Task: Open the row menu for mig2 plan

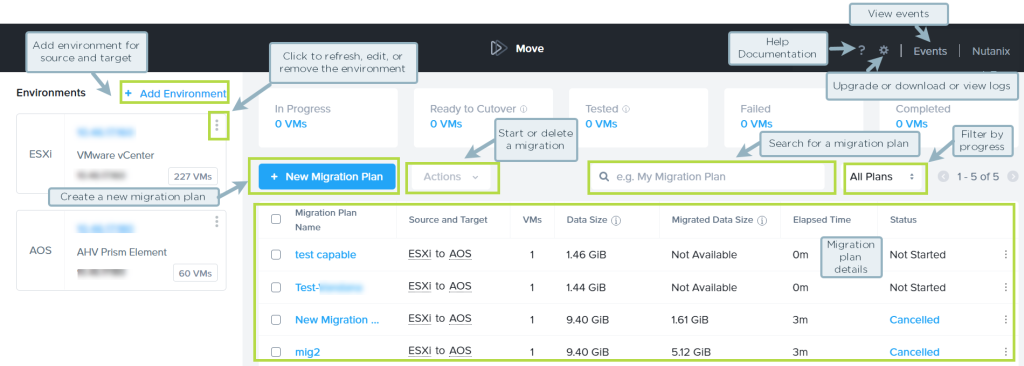Action: coord(1006,352)
